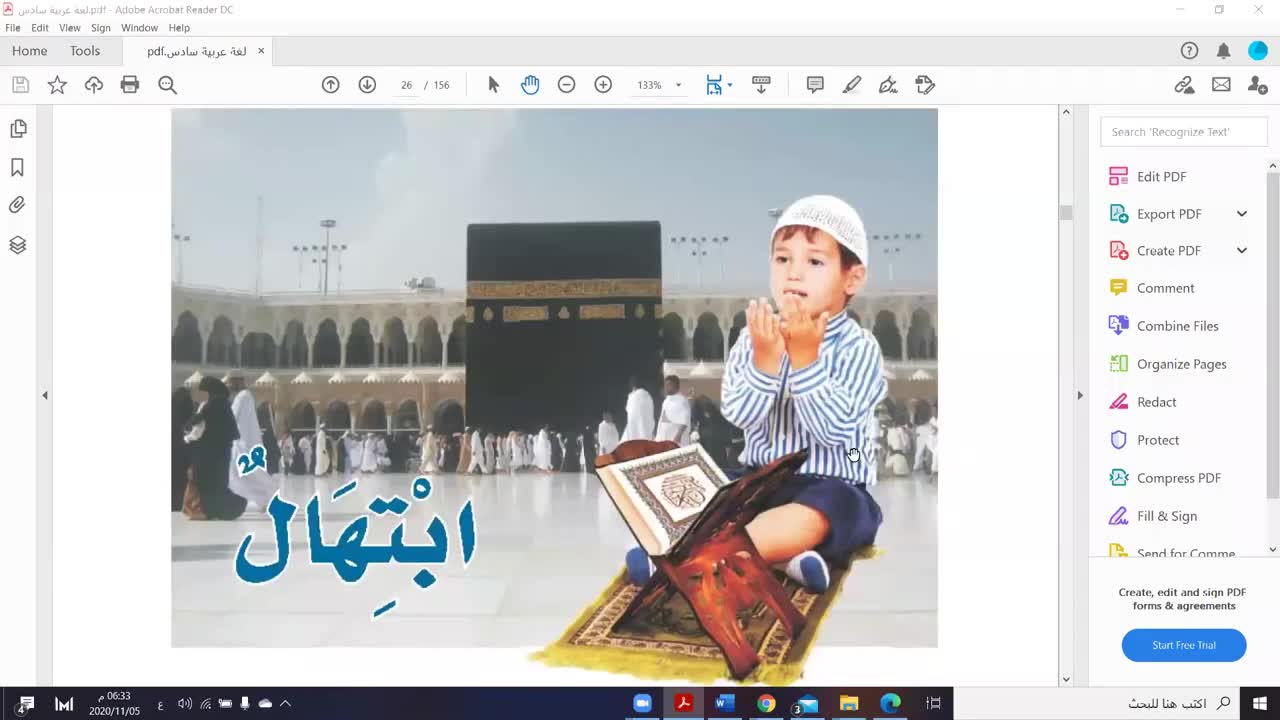This screenshot has width=1280, height=720.
Task: Go to previous page arrow
Action: coord(331,85)
